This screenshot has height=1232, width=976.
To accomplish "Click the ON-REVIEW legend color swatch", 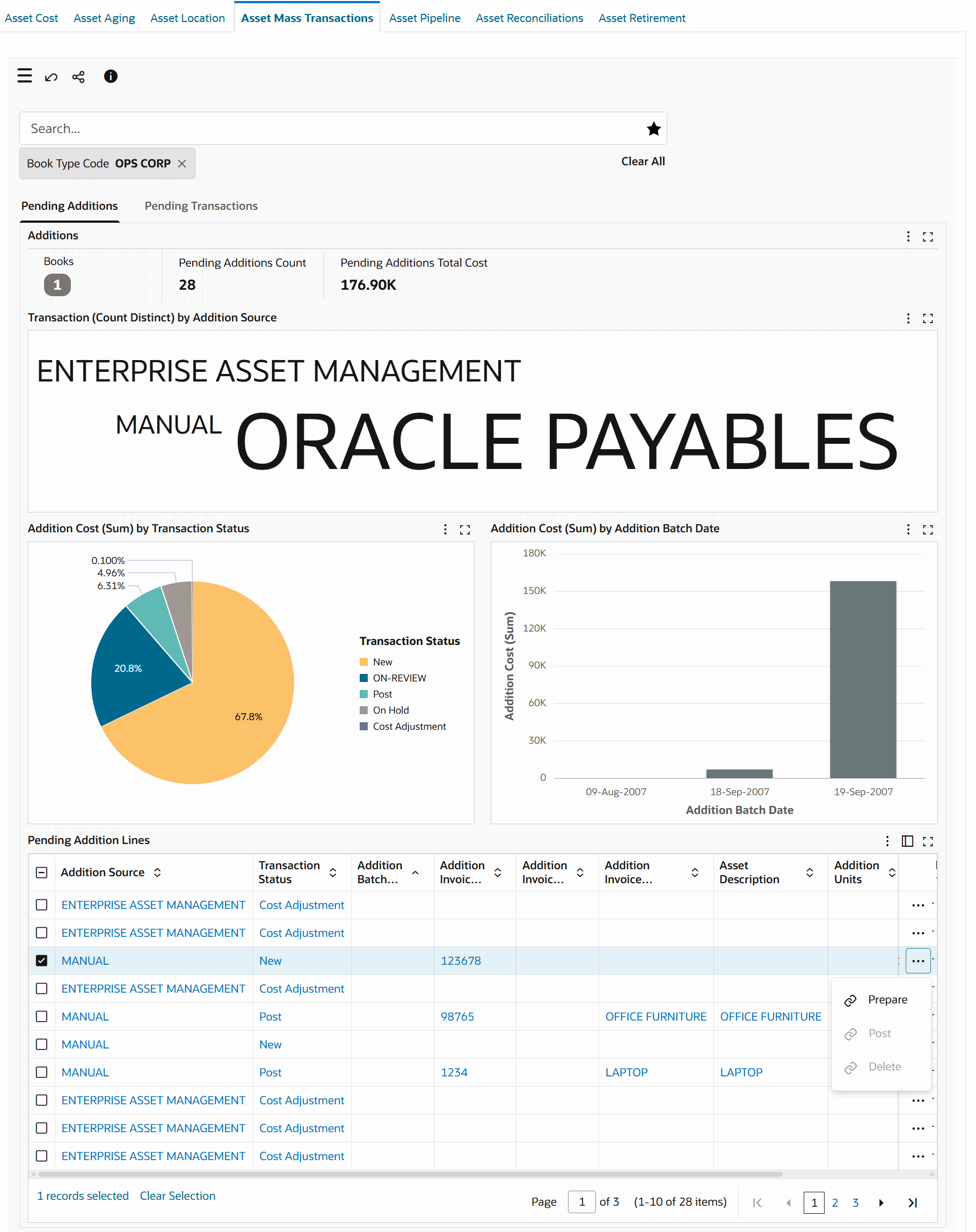I will tap(363, 679).
